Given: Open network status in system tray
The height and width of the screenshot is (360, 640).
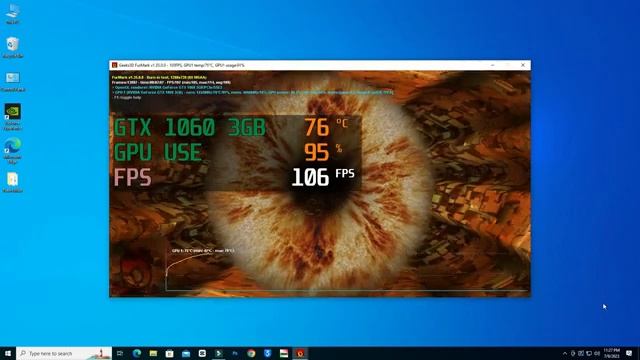Looking at the screenshot, I should point(589,353).
